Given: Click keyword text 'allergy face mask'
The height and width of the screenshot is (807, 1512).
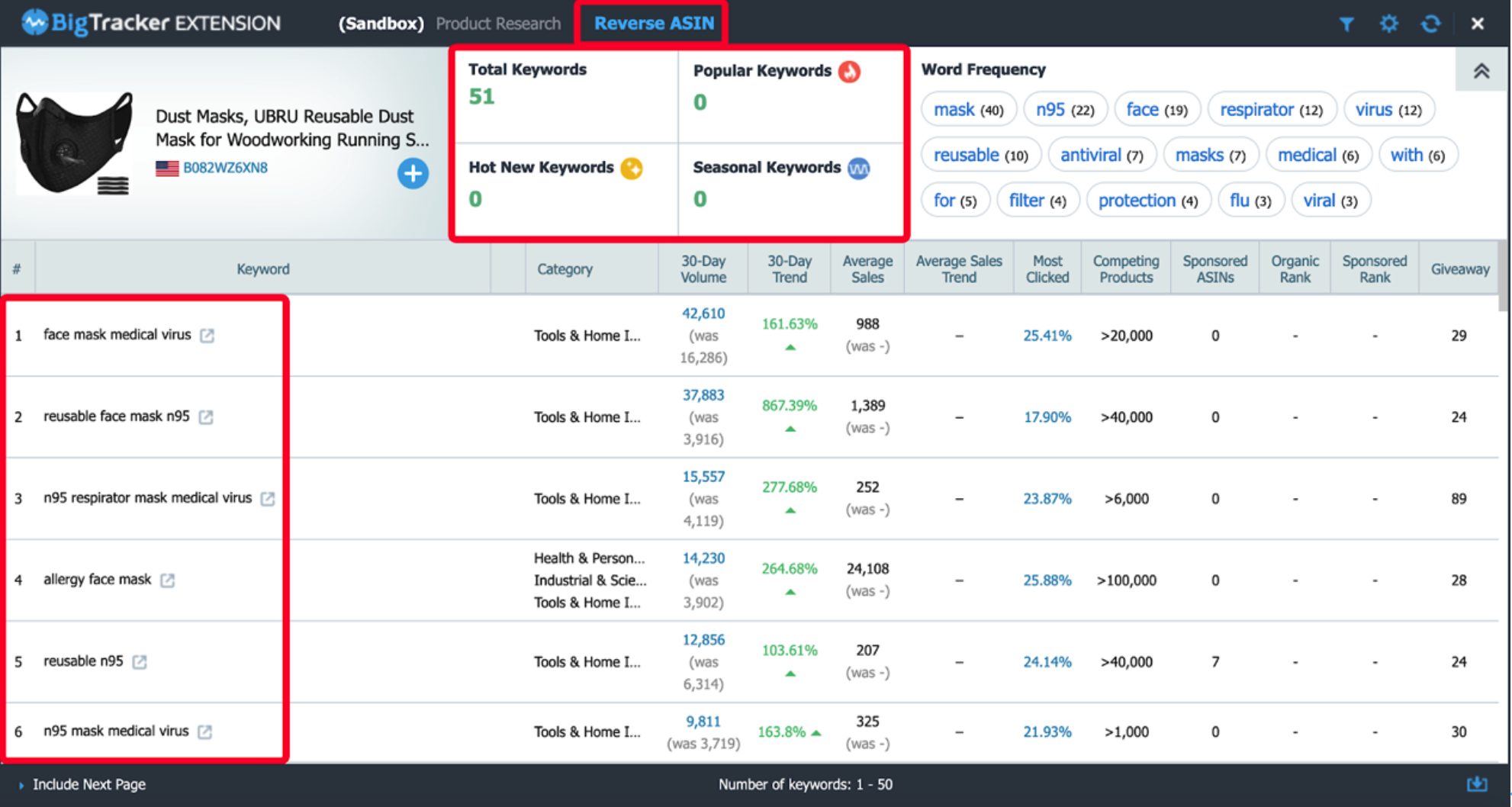Looking at the screenshot, I should tap(97, 580).
